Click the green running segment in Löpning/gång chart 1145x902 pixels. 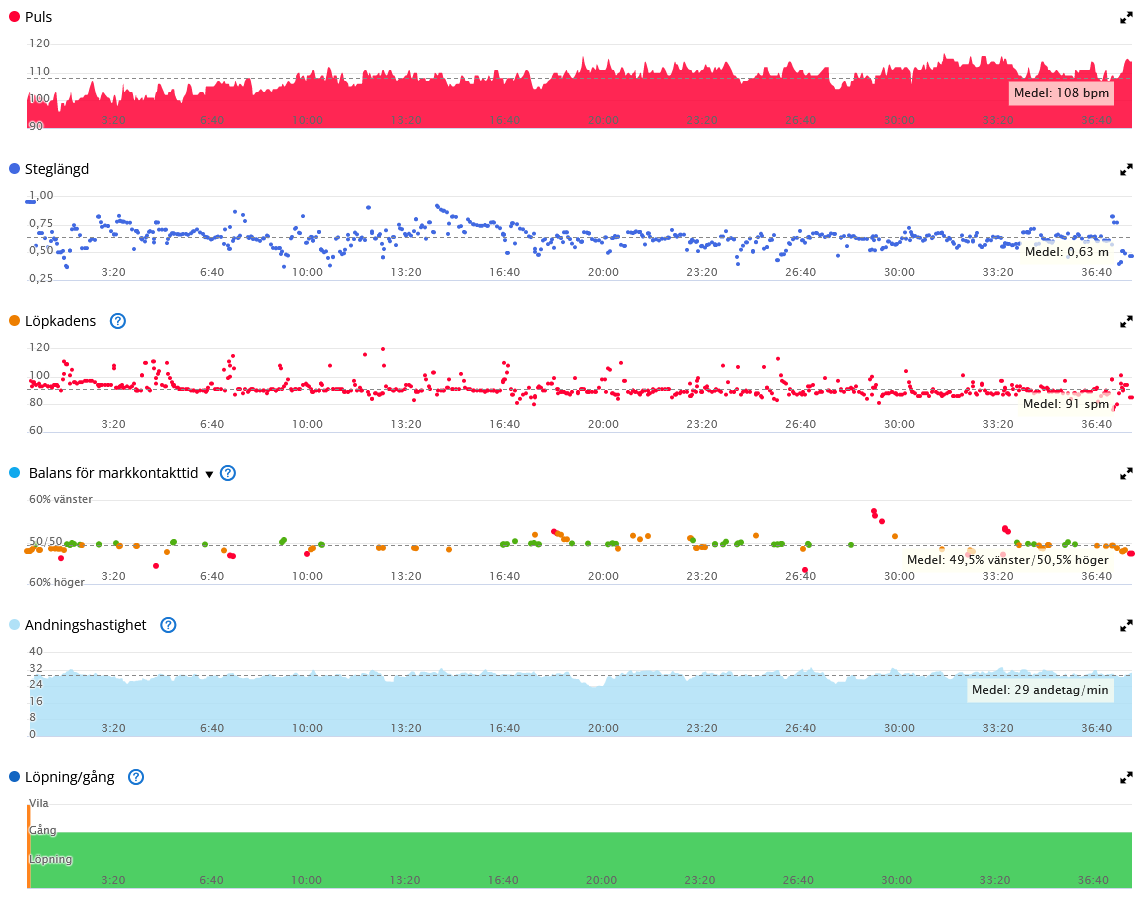coord(581,860)
